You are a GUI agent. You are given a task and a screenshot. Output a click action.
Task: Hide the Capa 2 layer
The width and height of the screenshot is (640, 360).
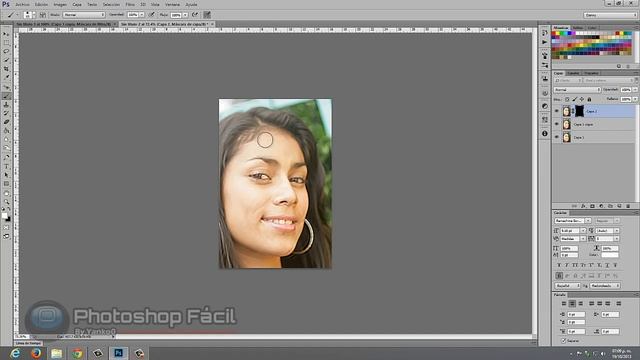click(557, 111)
